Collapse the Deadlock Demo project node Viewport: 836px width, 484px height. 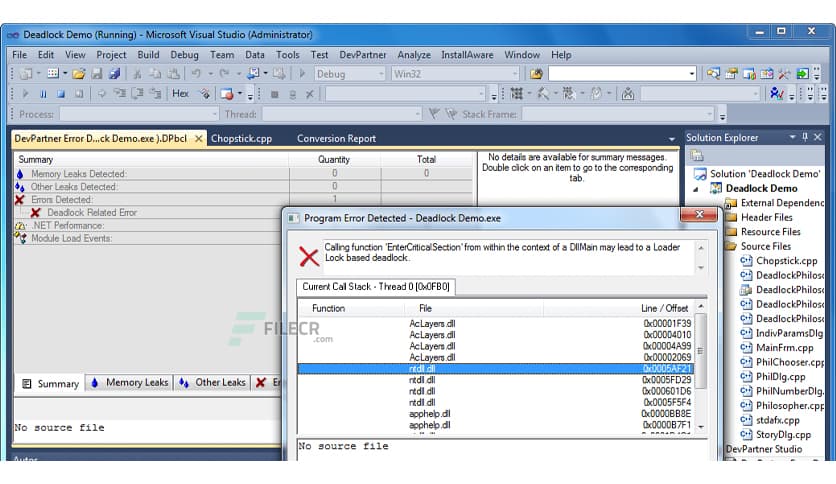coord(695,189)
